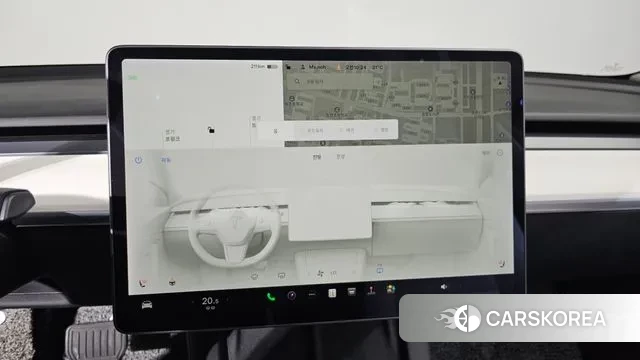Toggle the right seat heater icon
The height and width of the screenshot is (360, 640).
pos(501,264)
